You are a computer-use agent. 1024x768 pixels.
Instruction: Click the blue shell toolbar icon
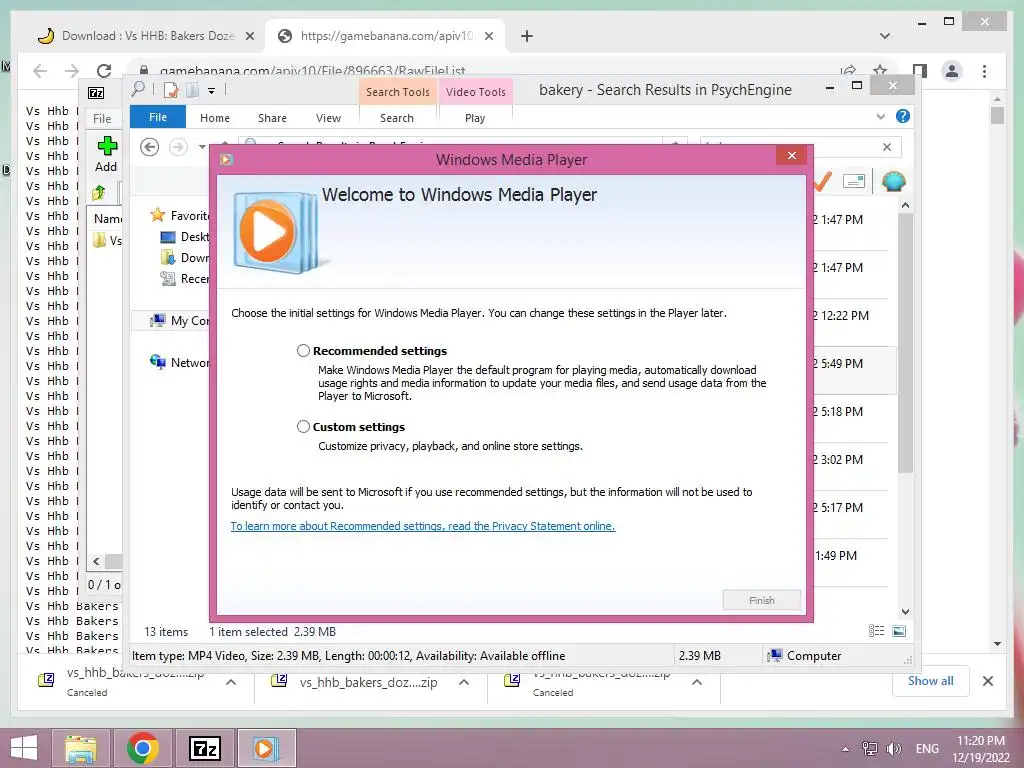(x=893, y=181)
